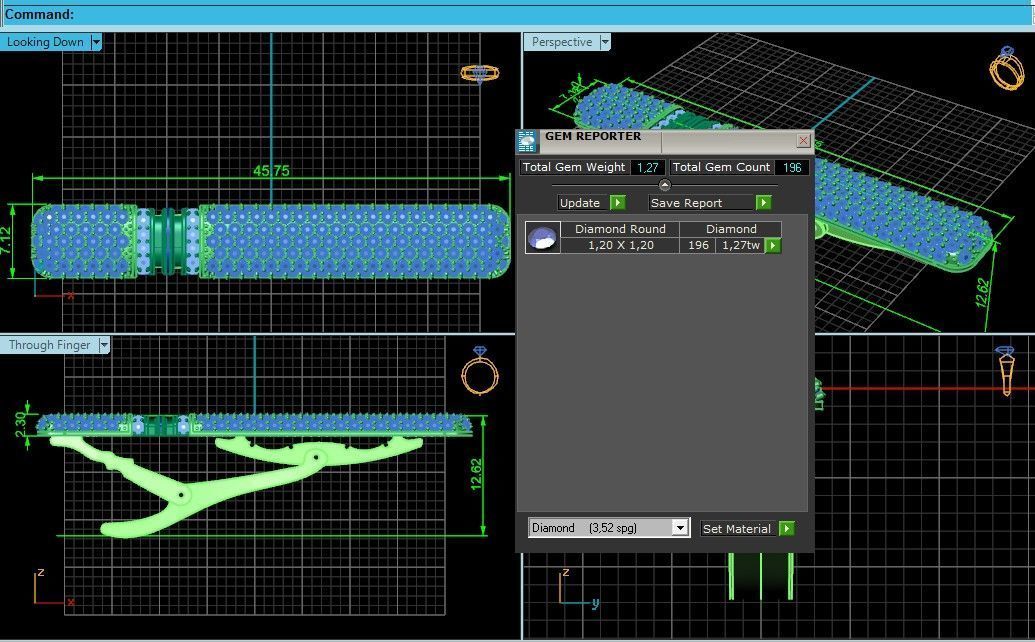
Task: Collapse the Gem Reporter header arrow
Action: [x=665, y=185]
